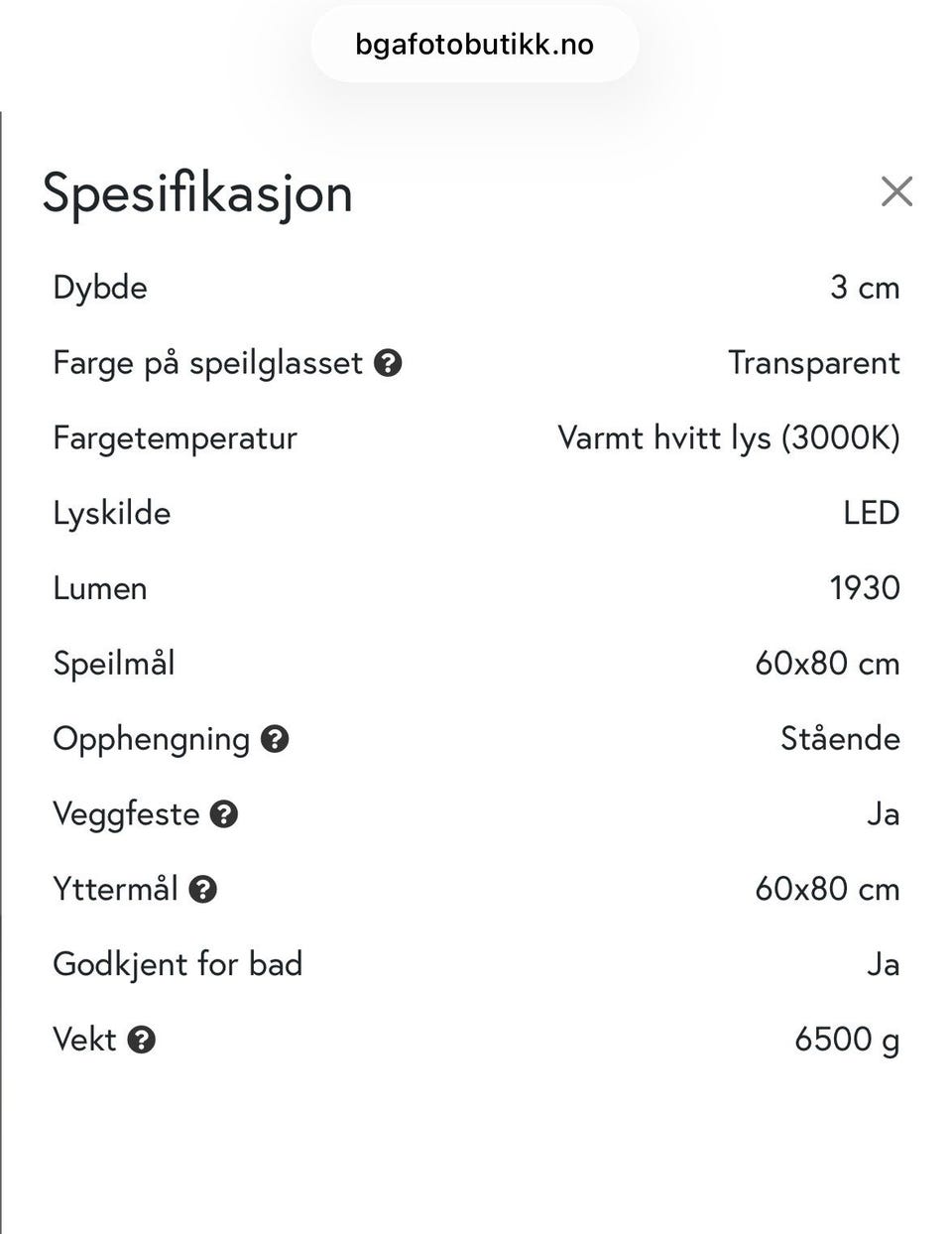Viewport: 952px width, 1234px height.
Task: Tap the 1930 lumen value
Action: [865, 588]
